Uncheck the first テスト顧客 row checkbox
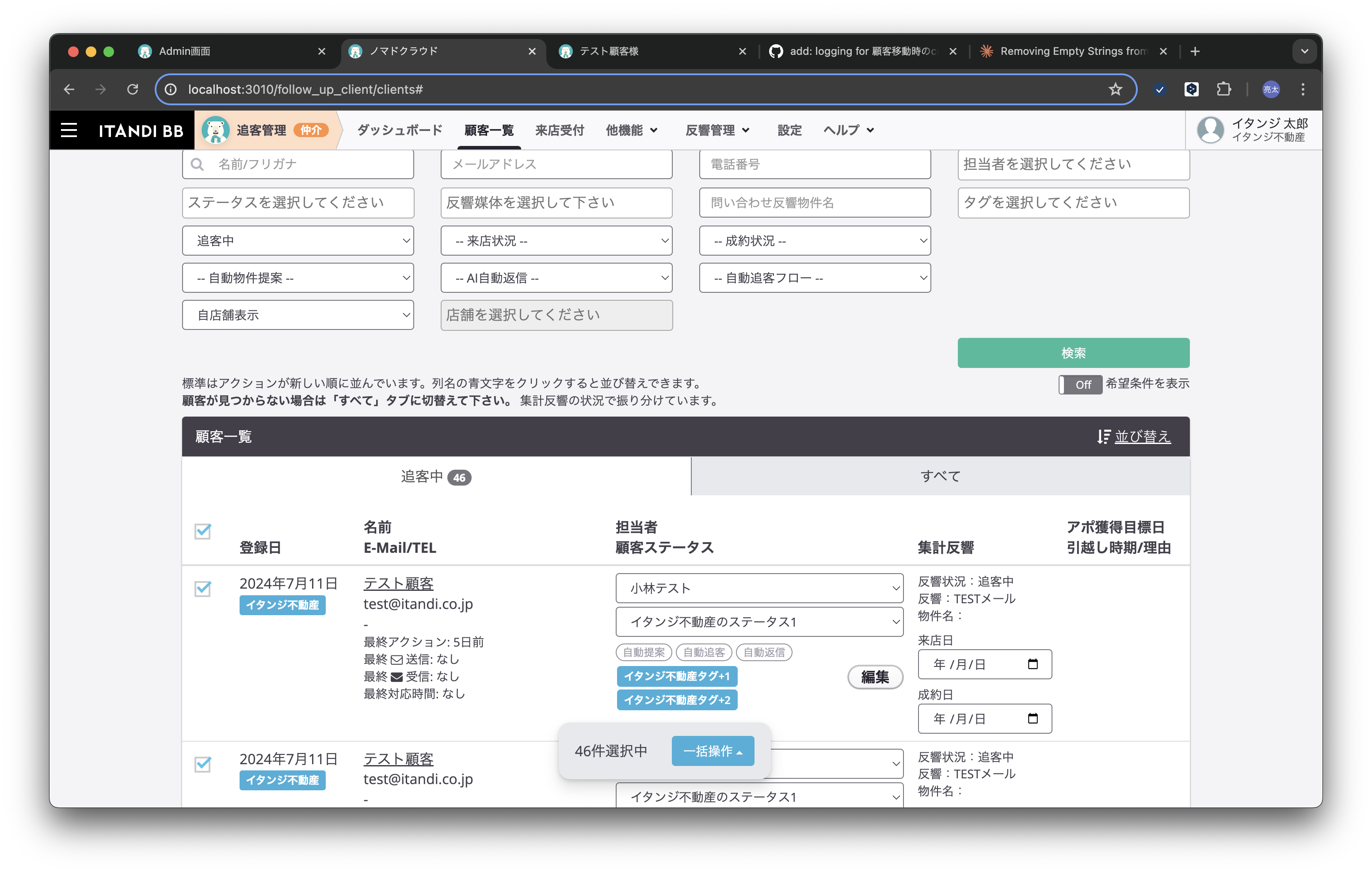1372x873 pixels. click(203, 588)
